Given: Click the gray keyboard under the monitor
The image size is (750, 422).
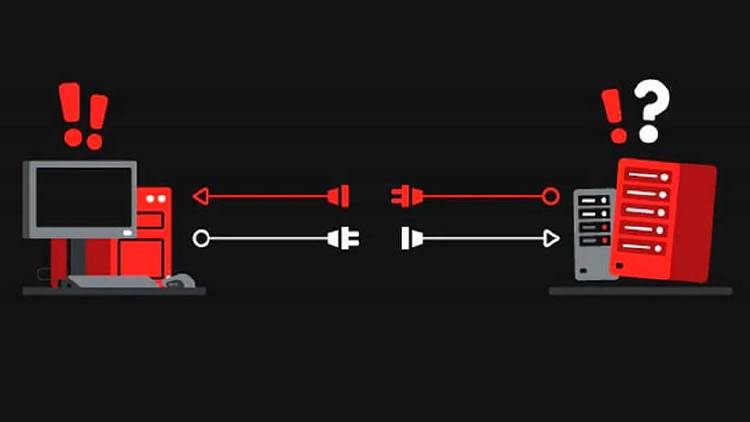Looking at the screenshot, I should [111, 282].
